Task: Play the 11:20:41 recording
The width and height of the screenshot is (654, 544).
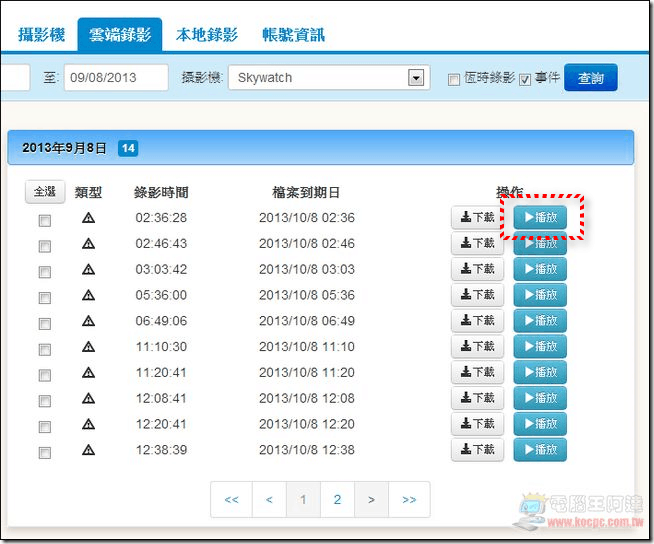Action: click(540, 372)
